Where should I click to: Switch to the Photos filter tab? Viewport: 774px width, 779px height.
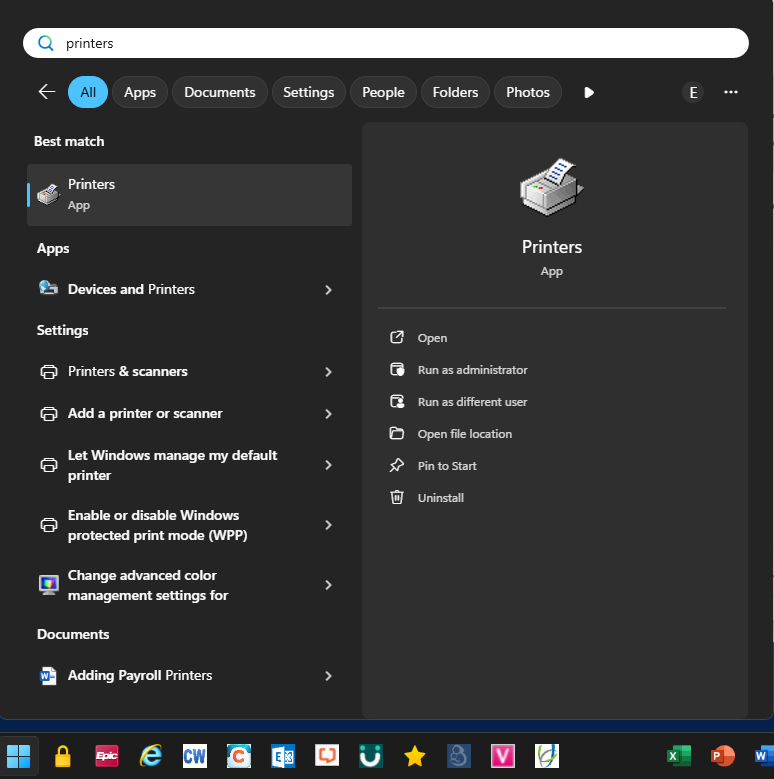click(528, 92)
